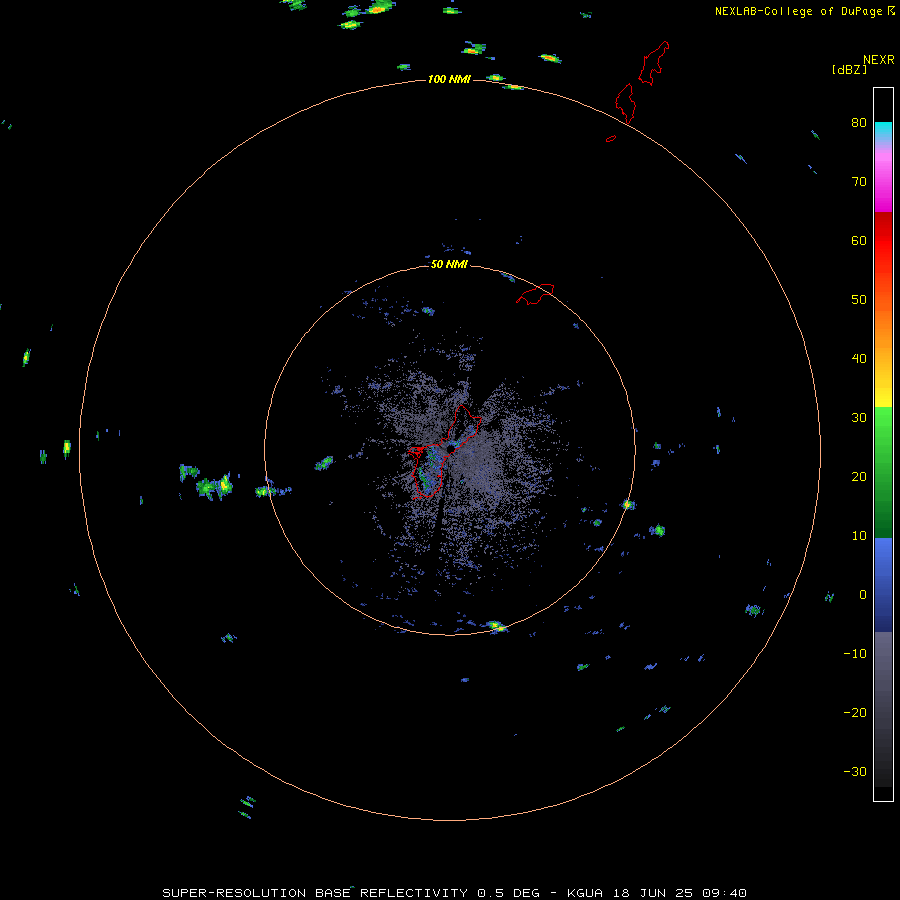Click the 20 value on dBZ scale
This screenshot has height=900, width=900.
click(859, 477)
